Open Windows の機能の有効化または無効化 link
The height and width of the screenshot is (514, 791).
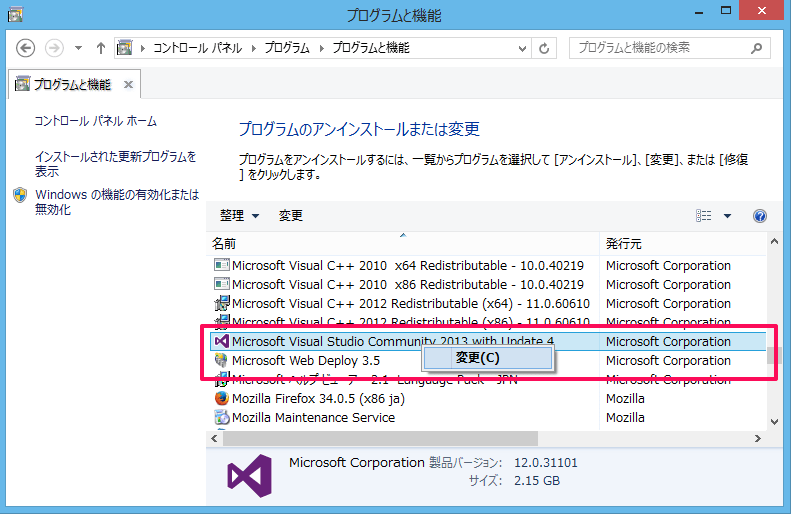coord(117,202)
